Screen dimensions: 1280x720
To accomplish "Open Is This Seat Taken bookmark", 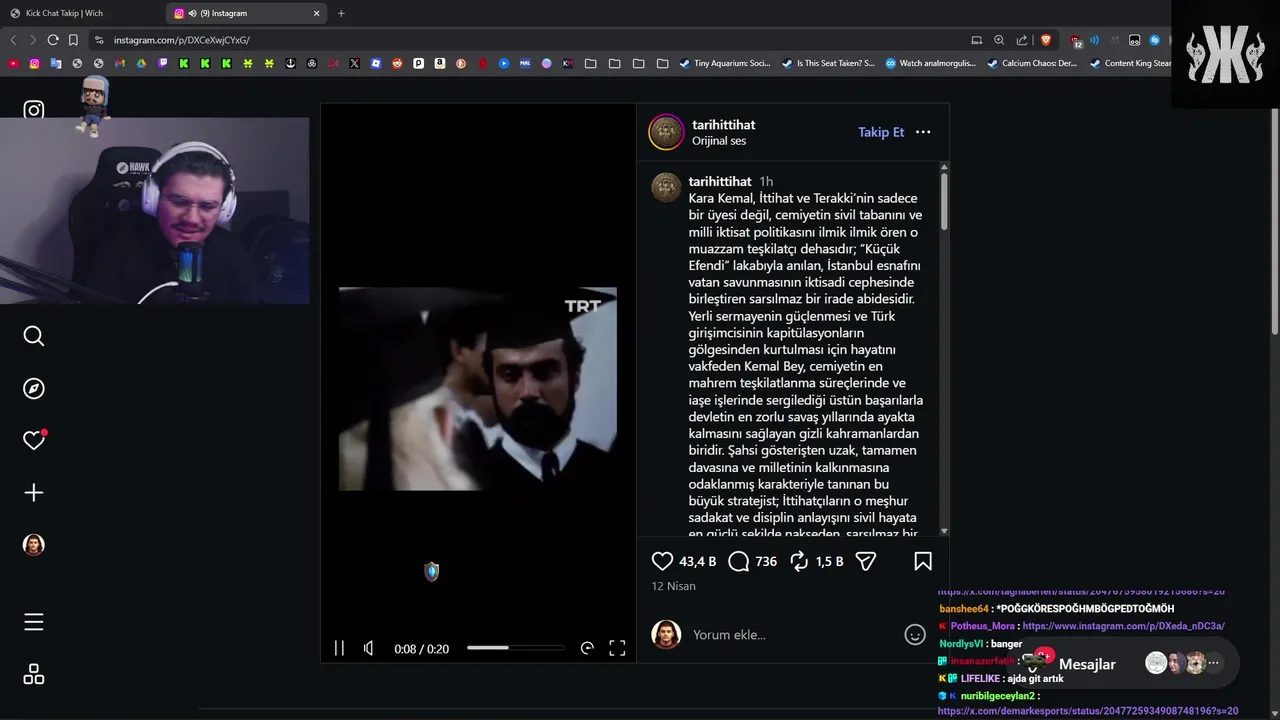I will pos(828,63).
